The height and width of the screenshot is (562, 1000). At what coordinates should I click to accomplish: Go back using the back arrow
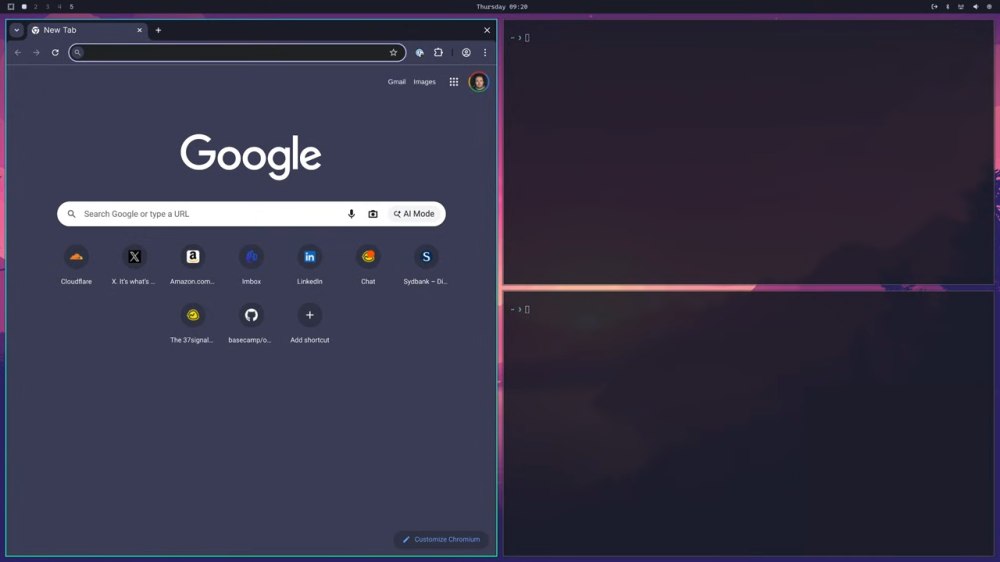(18, 52)
